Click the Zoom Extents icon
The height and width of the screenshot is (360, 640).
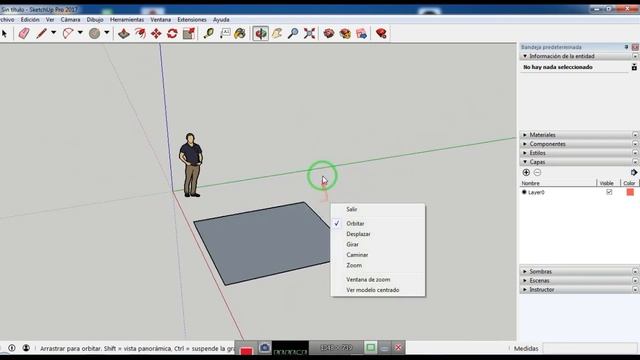tap(309, 33)
